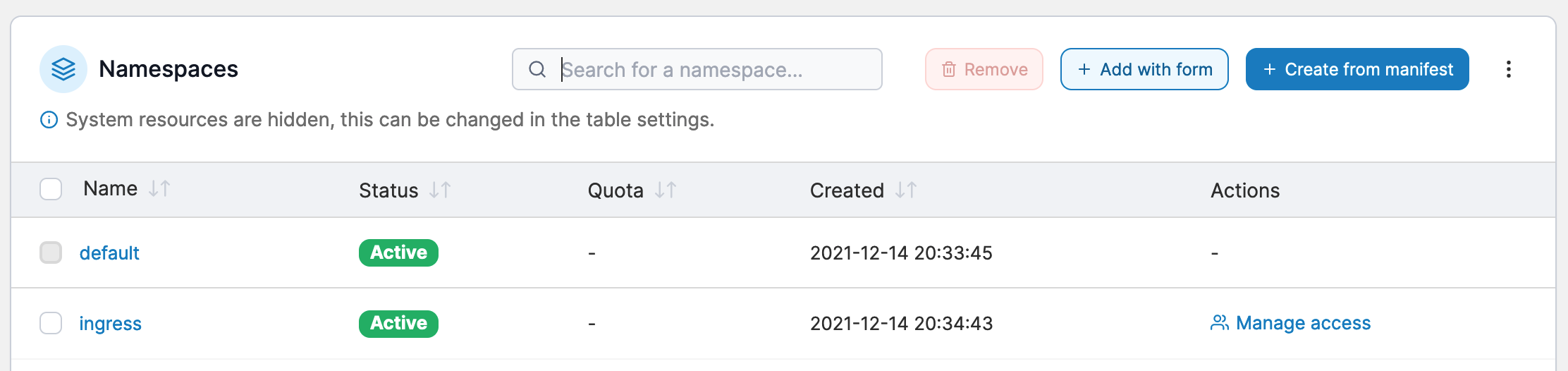The image size is (1568, 371).
Task: Open the three-dot table settings menu
Action: 1509,69
